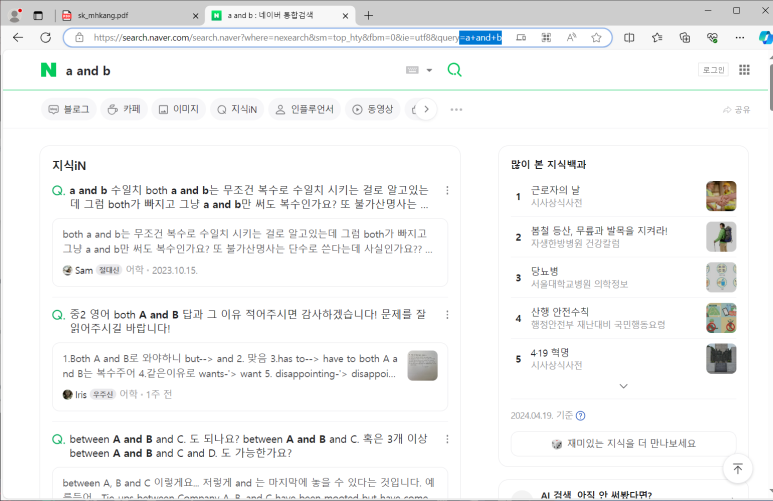Select the 블로그 tab
773x501 pixels.
69,109
